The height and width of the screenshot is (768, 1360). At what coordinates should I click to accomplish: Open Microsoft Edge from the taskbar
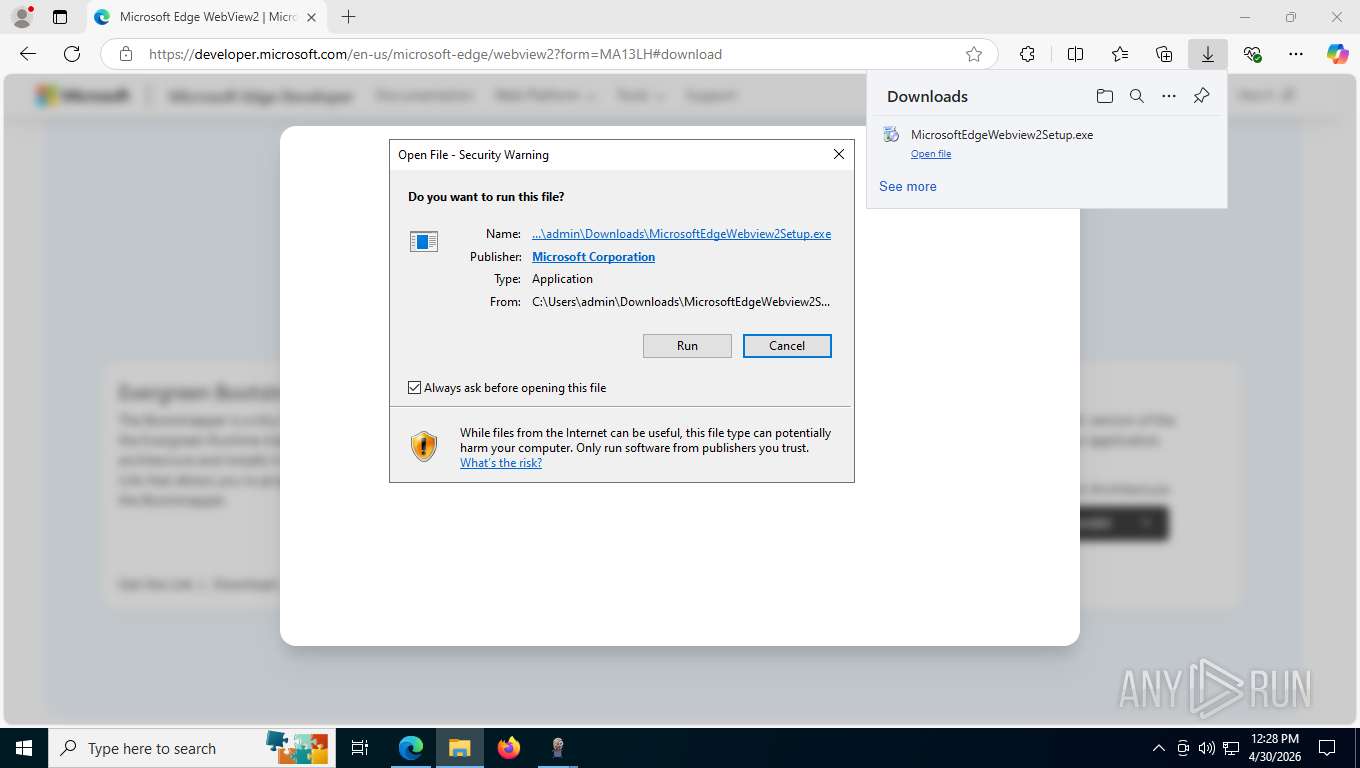(x=411, y=748)
